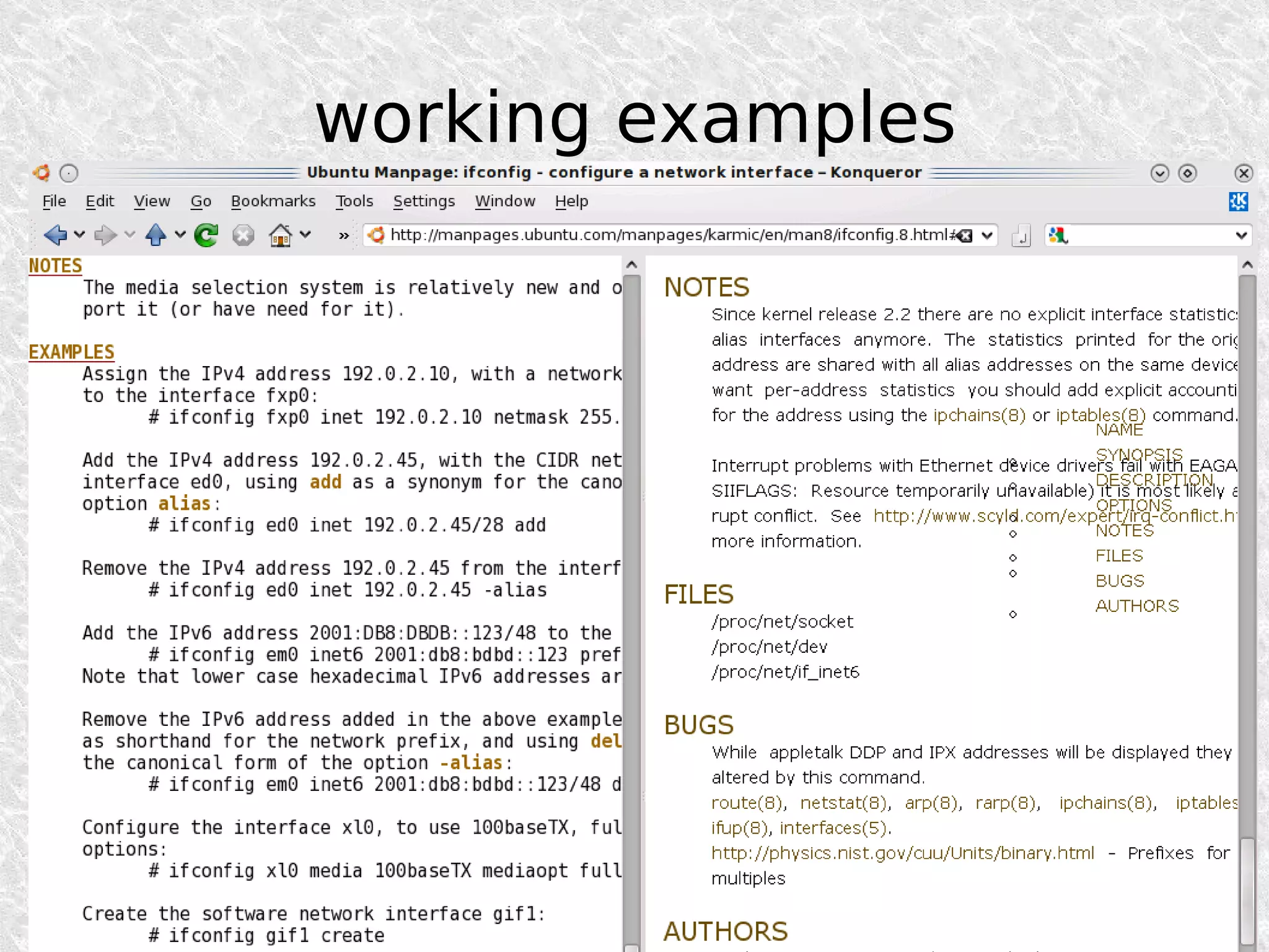Viewport: 1269px width, 952px height.
Task: Open the Home button dropdown arrow
Action: pyautogui.click(x=305, y=235)
